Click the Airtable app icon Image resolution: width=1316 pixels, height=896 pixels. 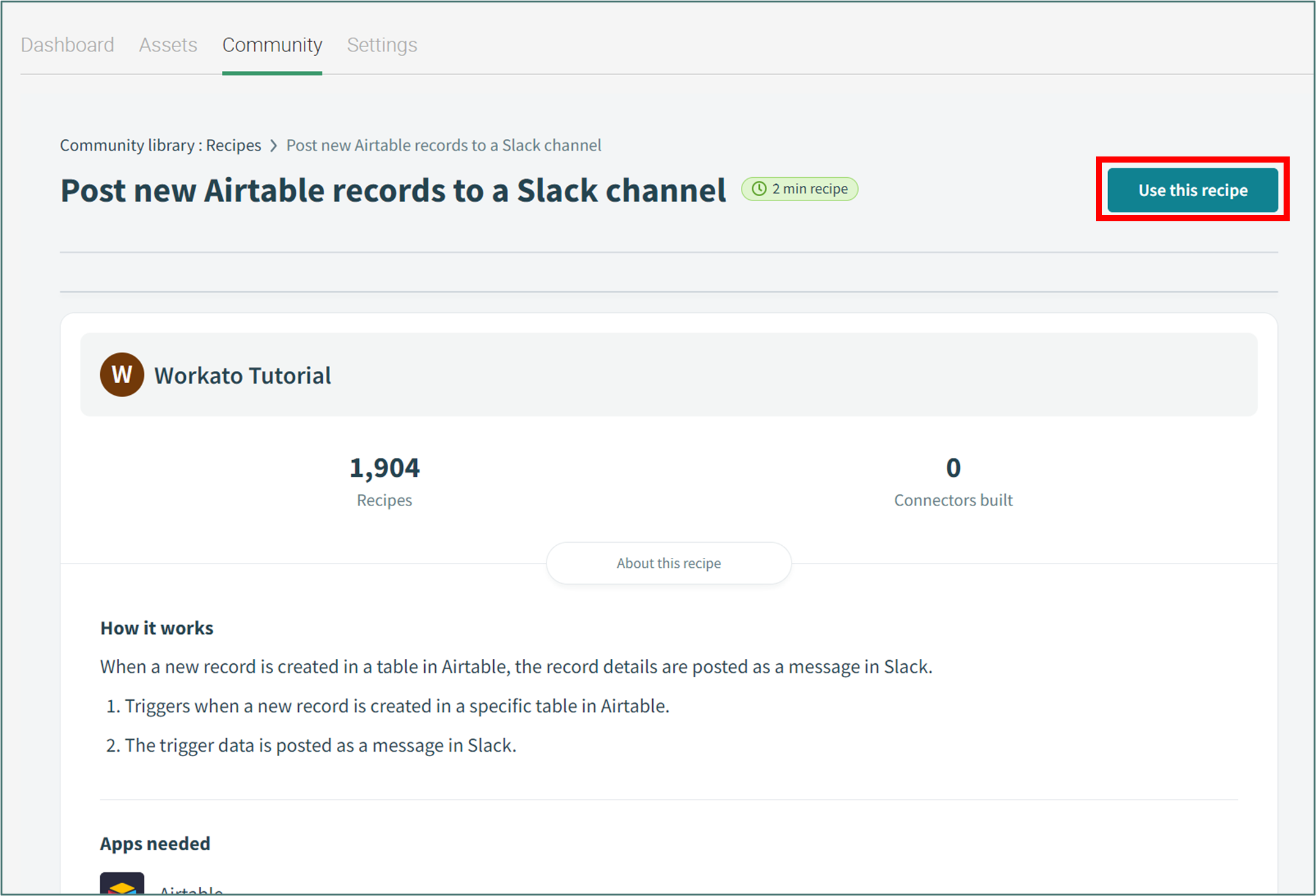122,884
